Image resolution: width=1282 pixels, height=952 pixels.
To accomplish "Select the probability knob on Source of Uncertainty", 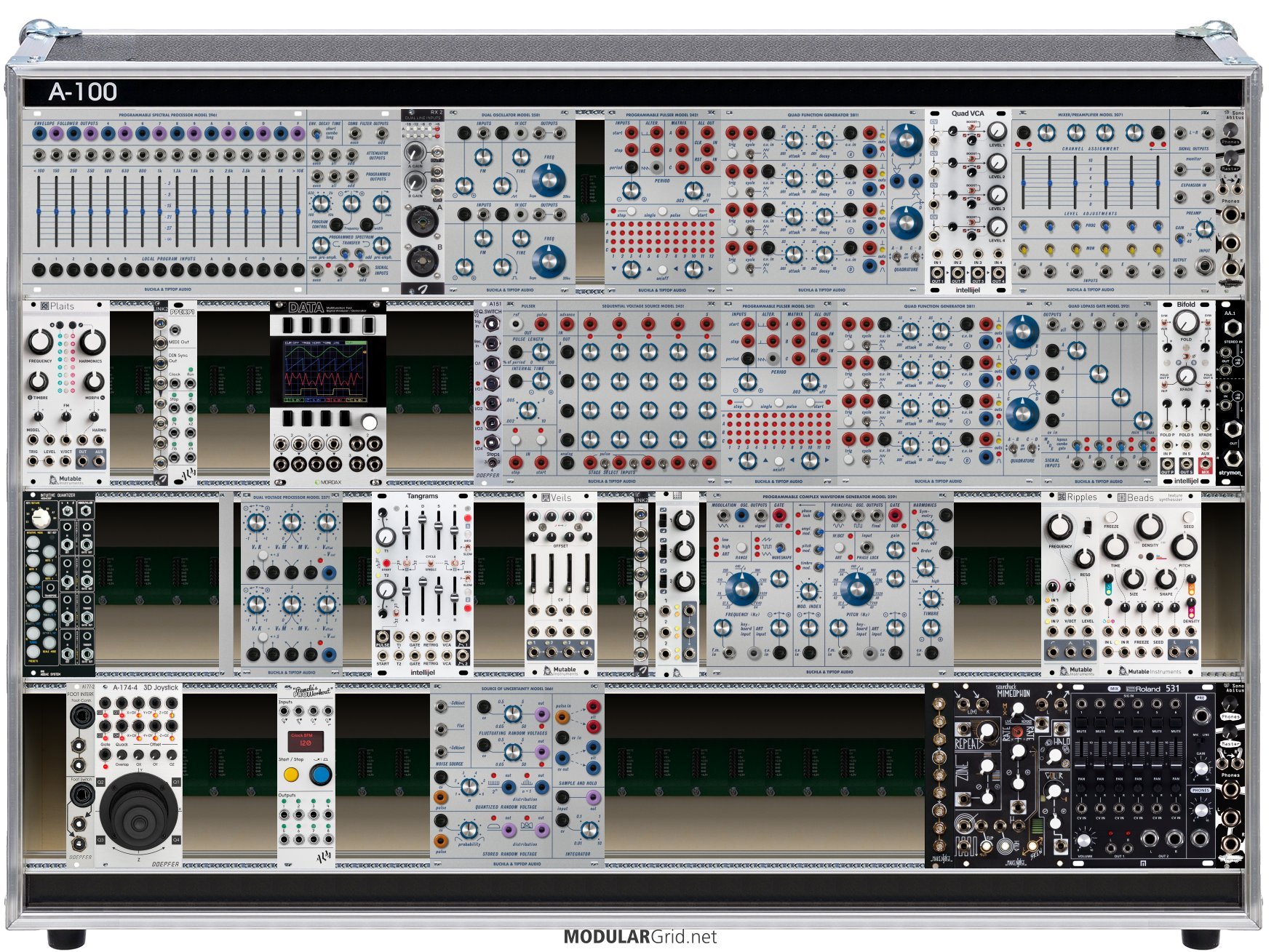I will 469,830.
